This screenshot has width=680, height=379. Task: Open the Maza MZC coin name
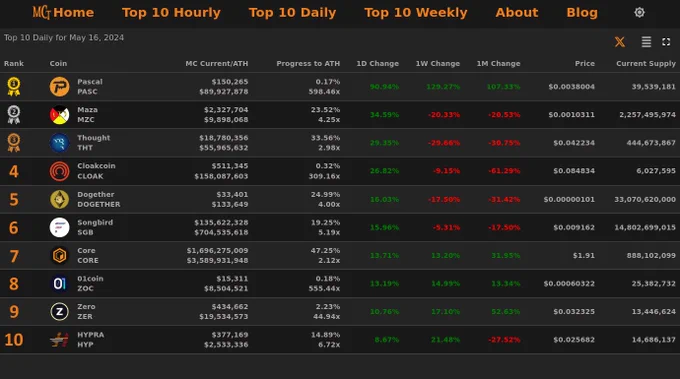(87, 115)
